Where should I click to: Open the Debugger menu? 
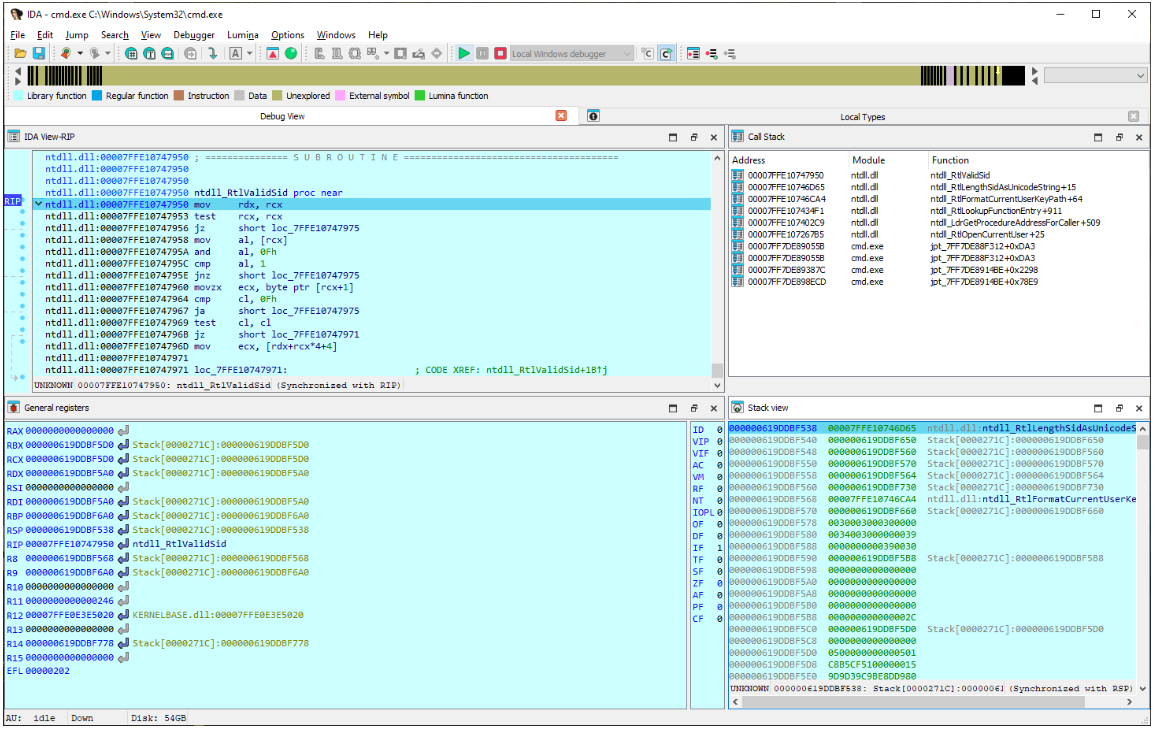pyautogui.click(x=194, y=34)
